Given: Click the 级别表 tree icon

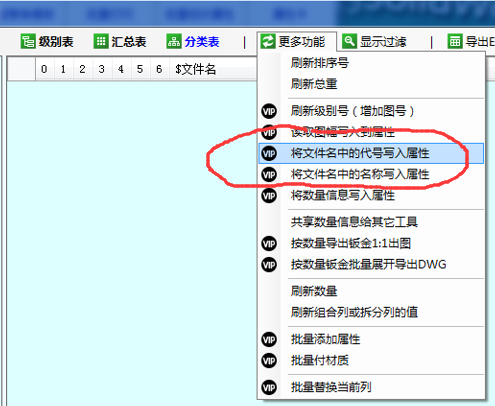Looking at the screenshot, I should [x=28, y=42].
